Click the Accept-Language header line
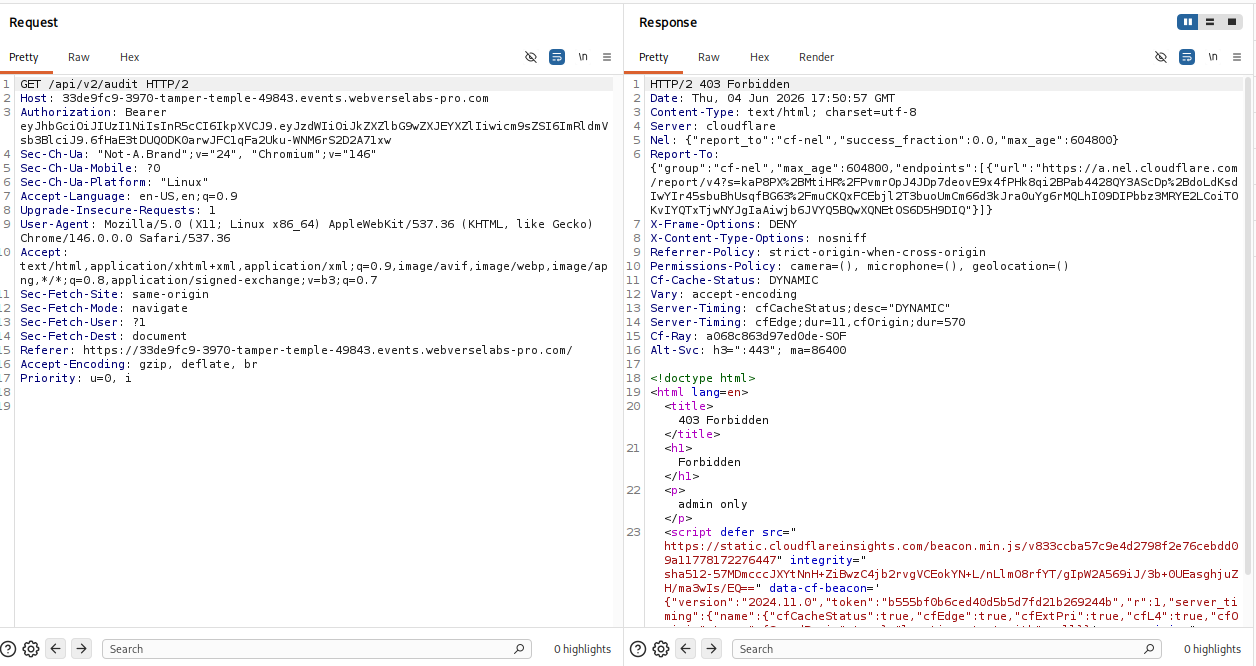The height and width of the screenshot is (666, 1256). [129, 196]
